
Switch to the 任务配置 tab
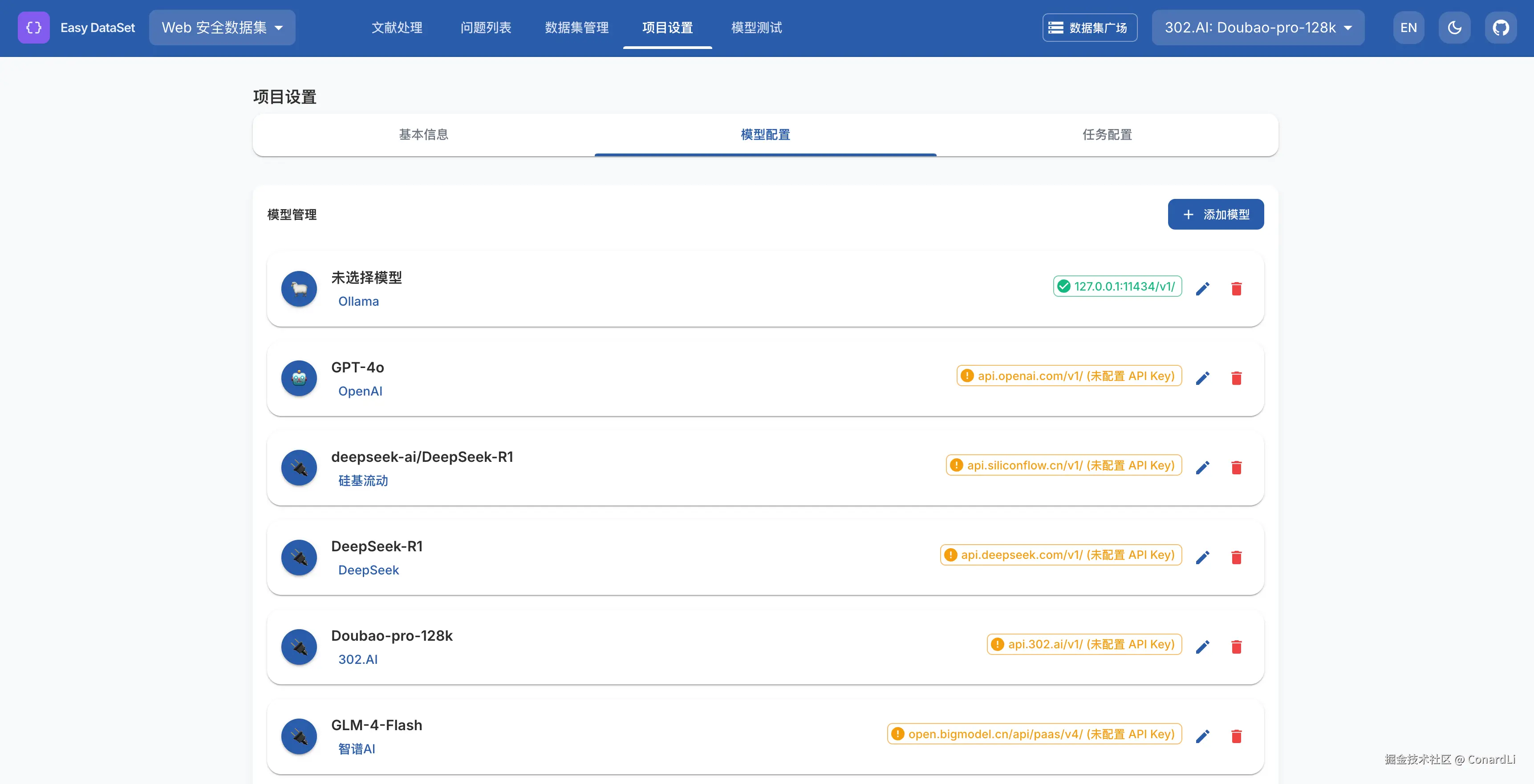click(x=1107, y=134)
